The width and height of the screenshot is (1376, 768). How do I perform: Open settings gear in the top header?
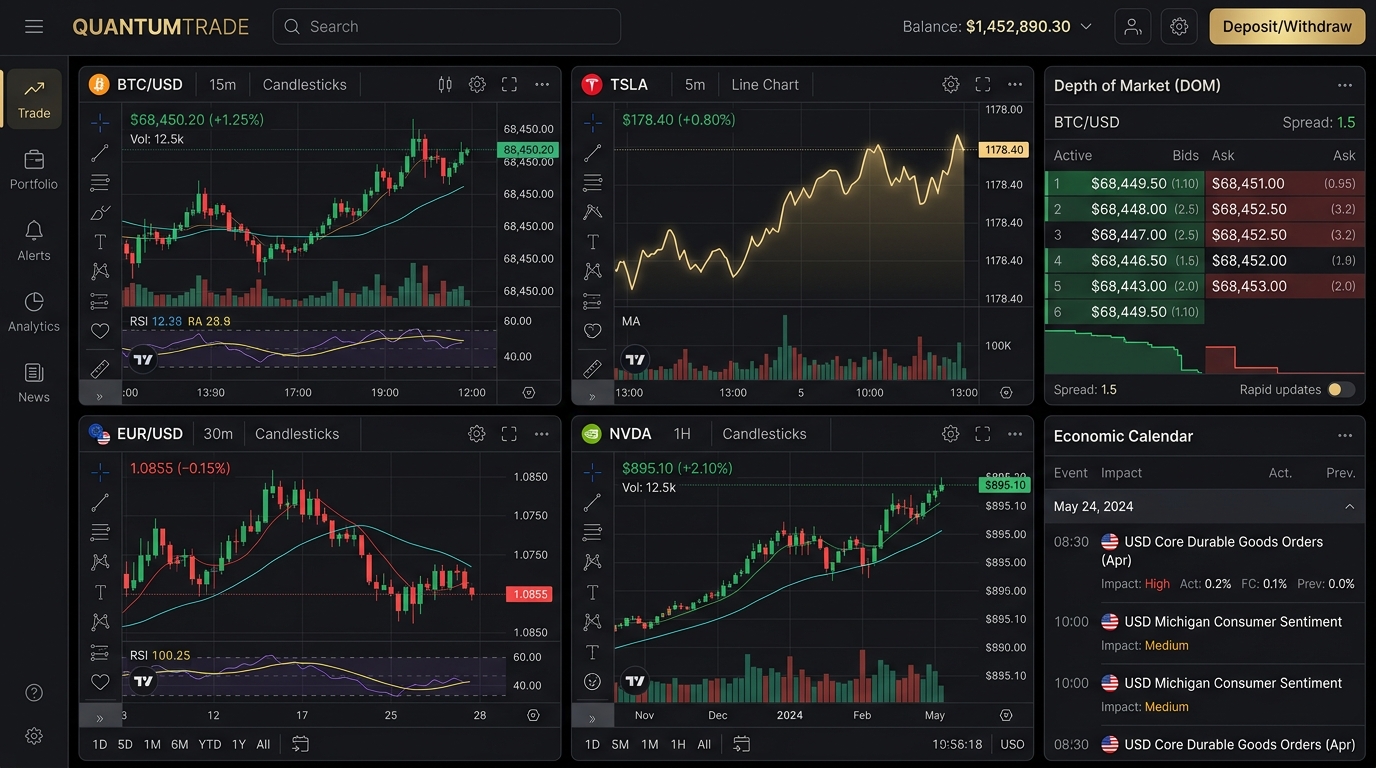(1179, 27)
